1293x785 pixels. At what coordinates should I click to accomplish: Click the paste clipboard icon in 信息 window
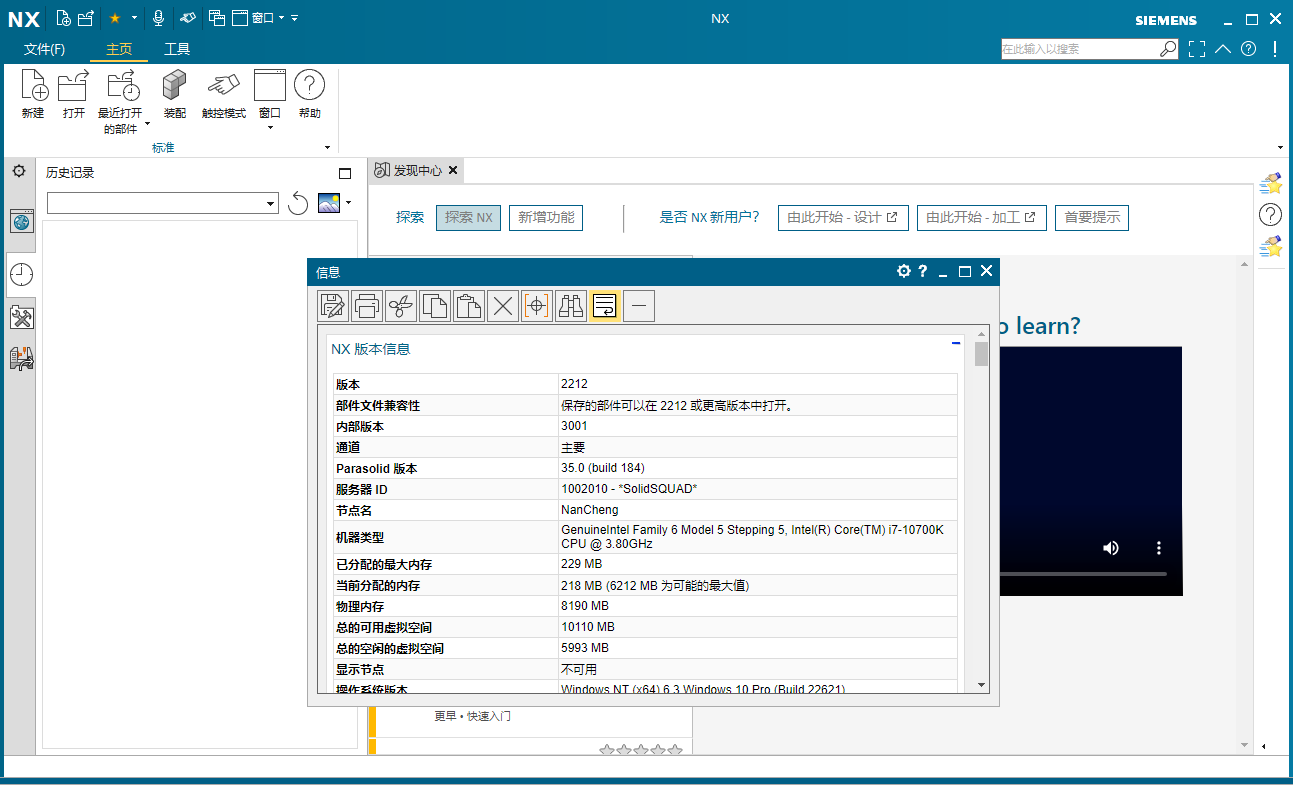(x=469, y=306)
